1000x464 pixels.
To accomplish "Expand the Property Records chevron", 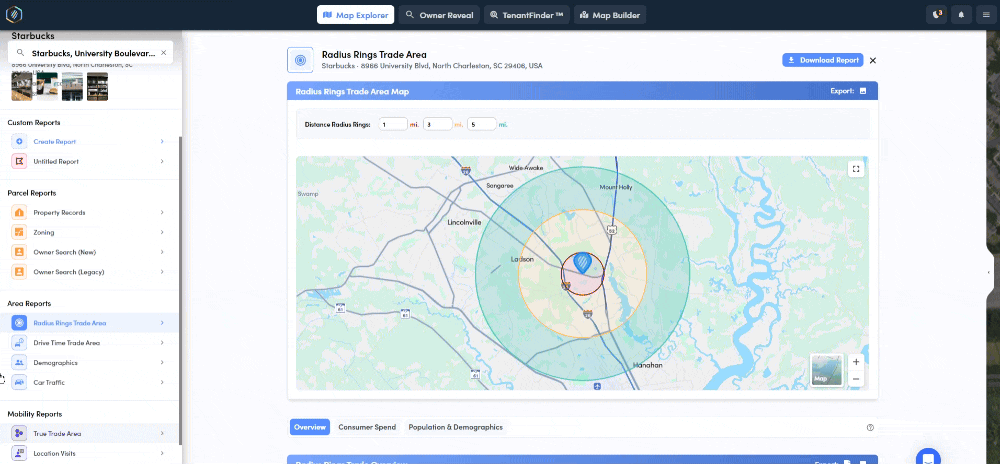I will 162,212.
